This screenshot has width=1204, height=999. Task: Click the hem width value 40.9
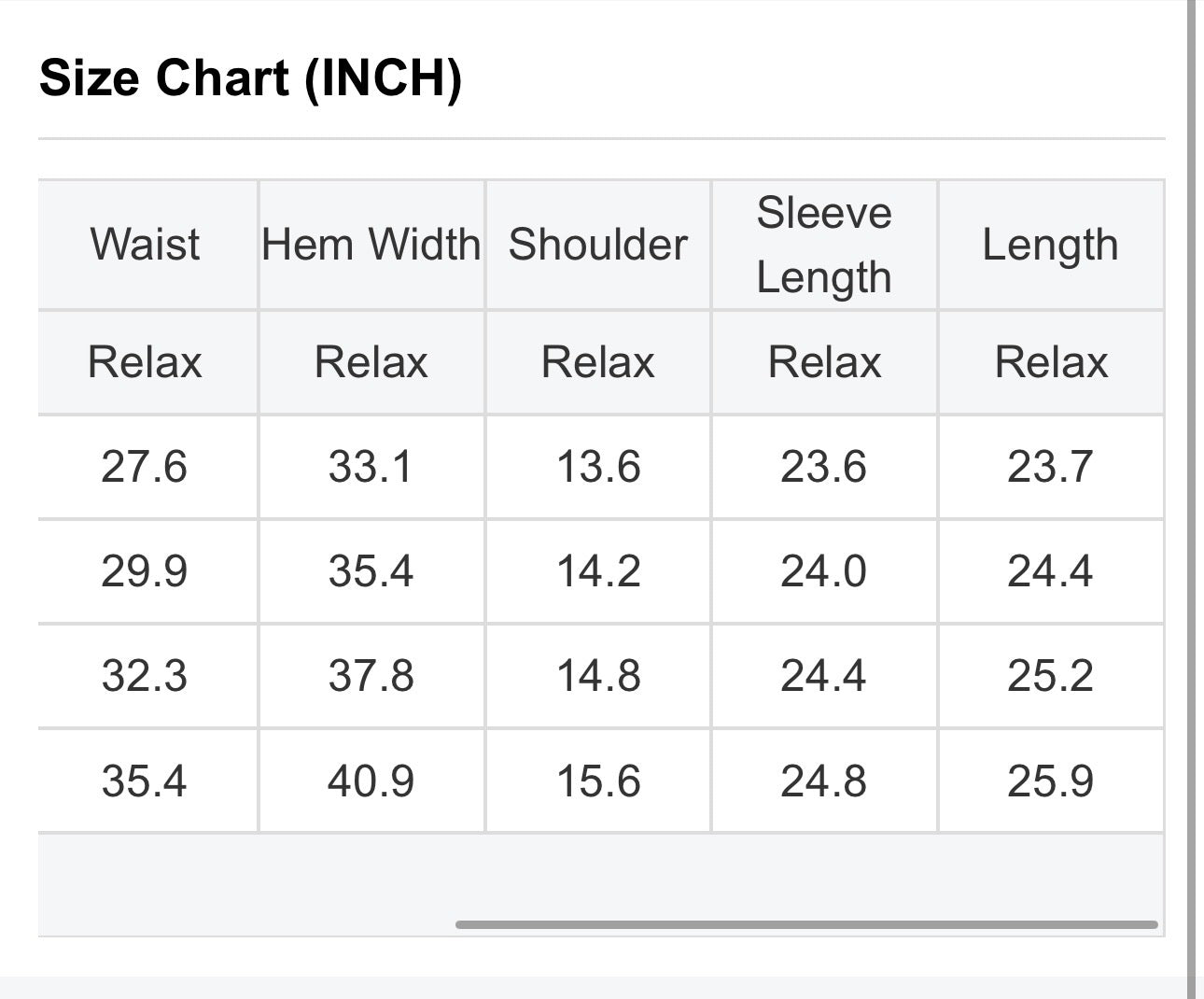pyautogui.click(x=371, y=781)
